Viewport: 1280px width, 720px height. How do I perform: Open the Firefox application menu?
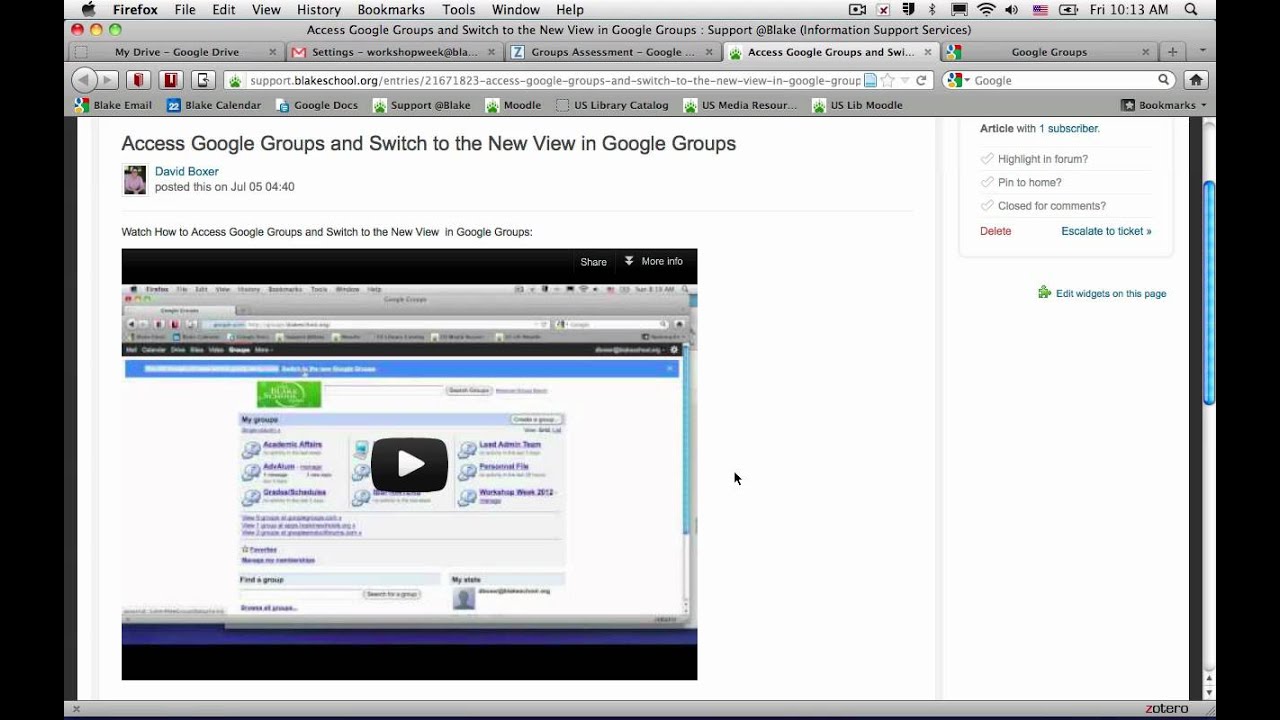pos(135,10)
